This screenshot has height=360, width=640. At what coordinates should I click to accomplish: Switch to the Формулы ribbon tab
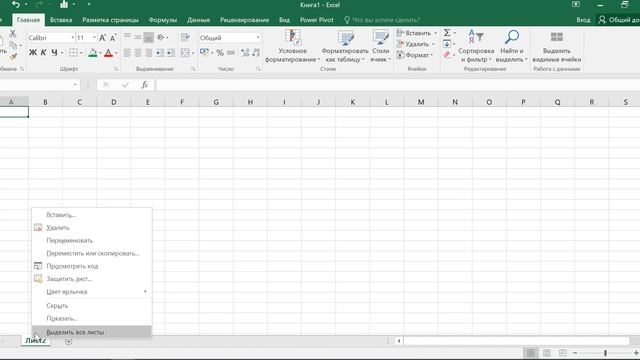tap(162, 20)
